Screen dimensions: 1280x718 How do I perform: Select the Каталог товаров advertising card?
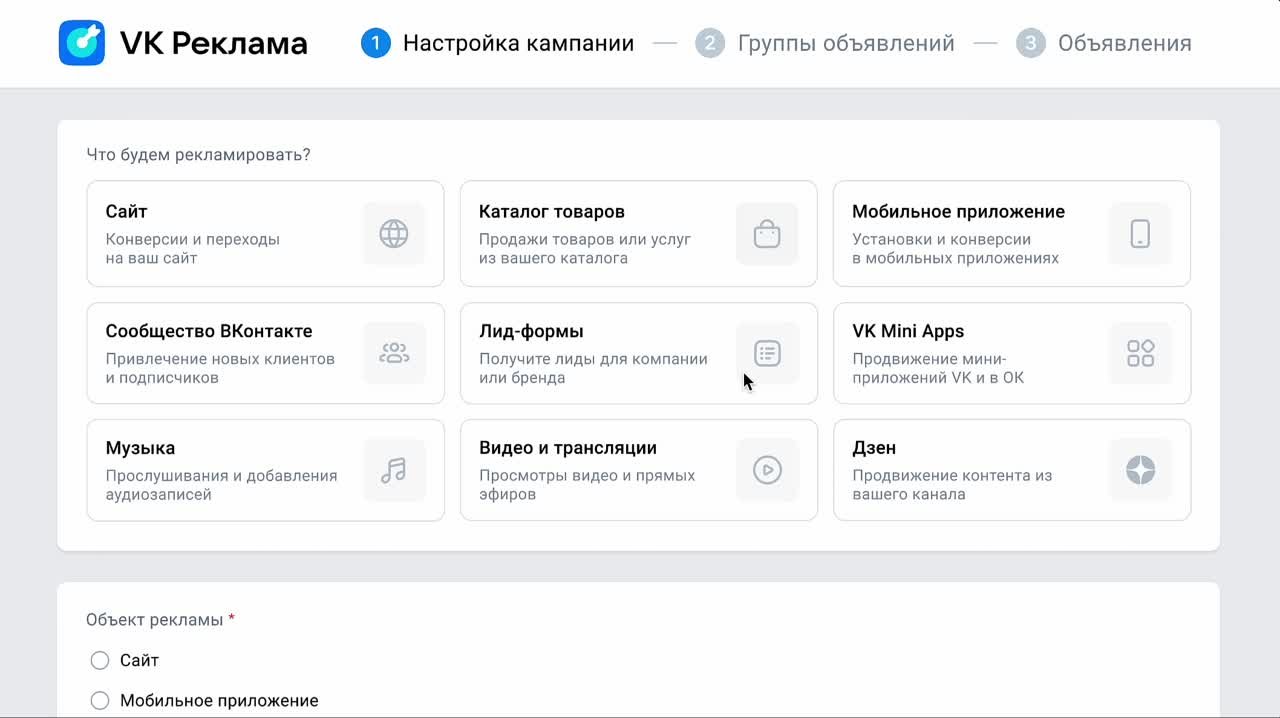pyautogui.click(x=600, y=234)
